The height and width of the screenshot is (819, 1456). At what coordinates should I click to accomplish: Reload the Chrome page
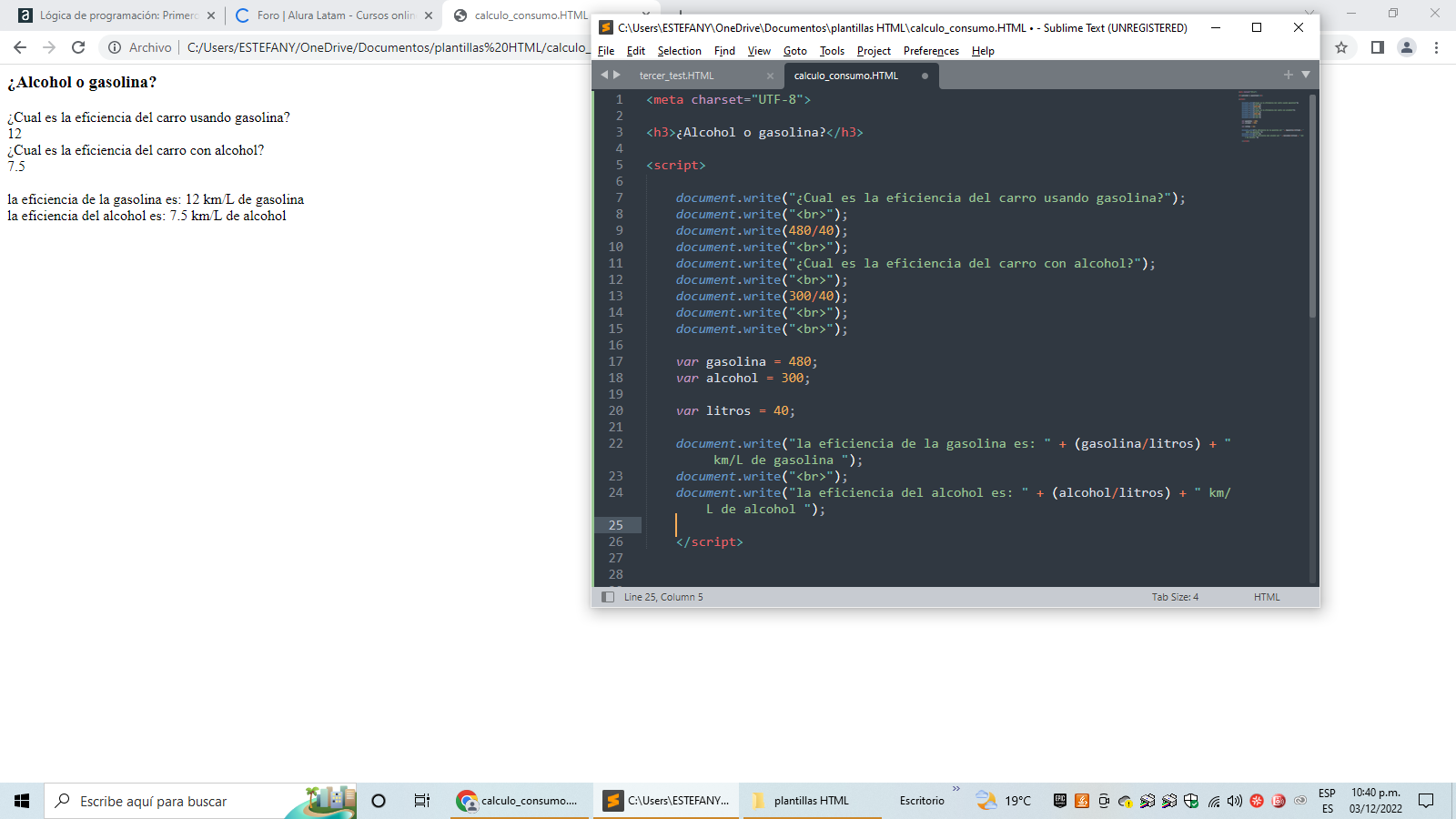click(78, 47)
